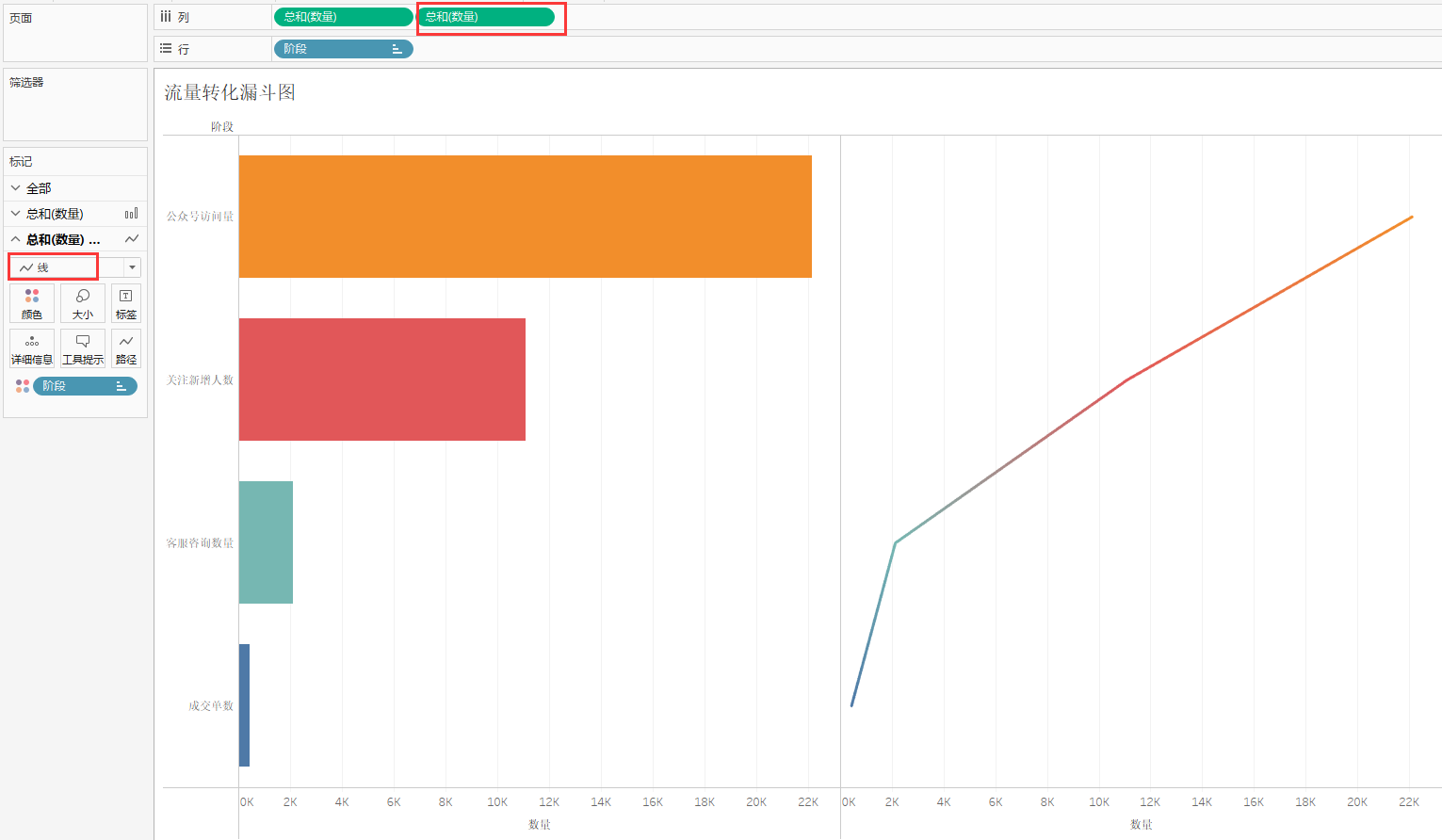Click the 10K tick on right axis
The image size is (1442, 840).
1099,802
